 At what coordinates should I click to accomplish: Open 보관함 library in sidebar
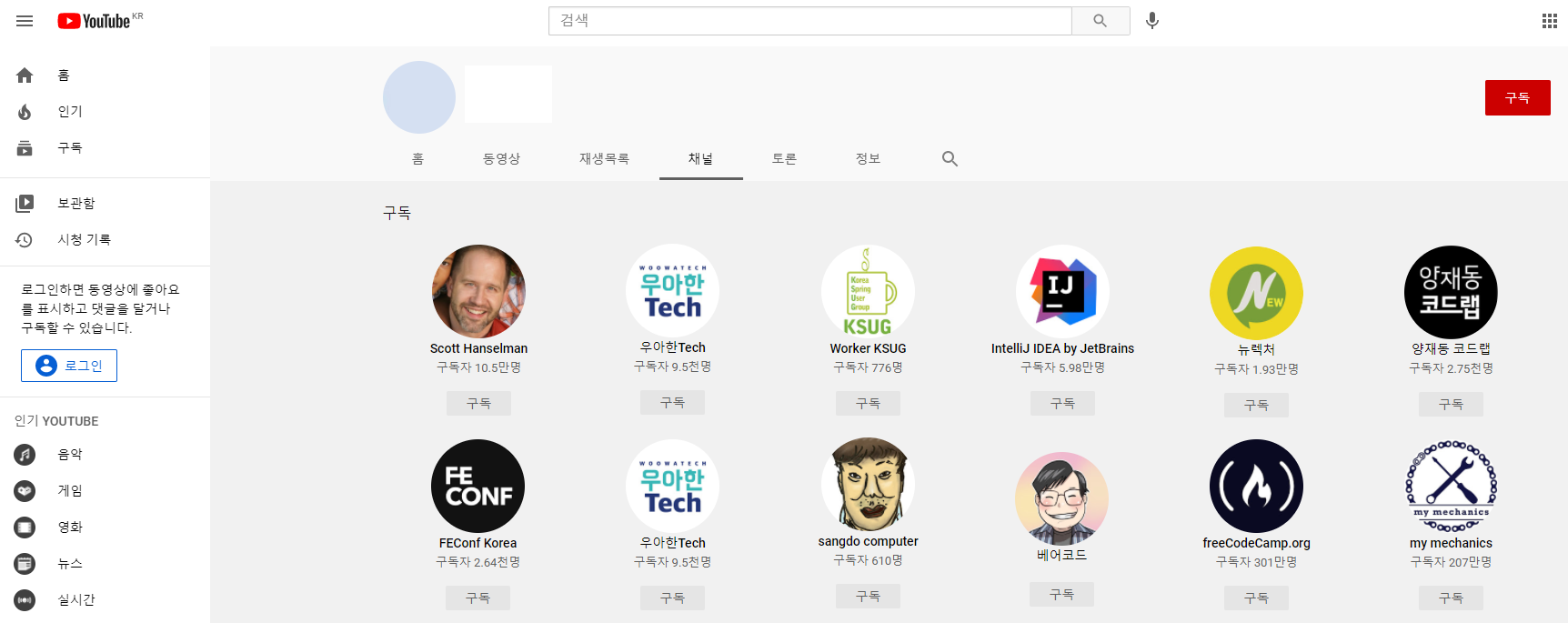coord(105,204)
